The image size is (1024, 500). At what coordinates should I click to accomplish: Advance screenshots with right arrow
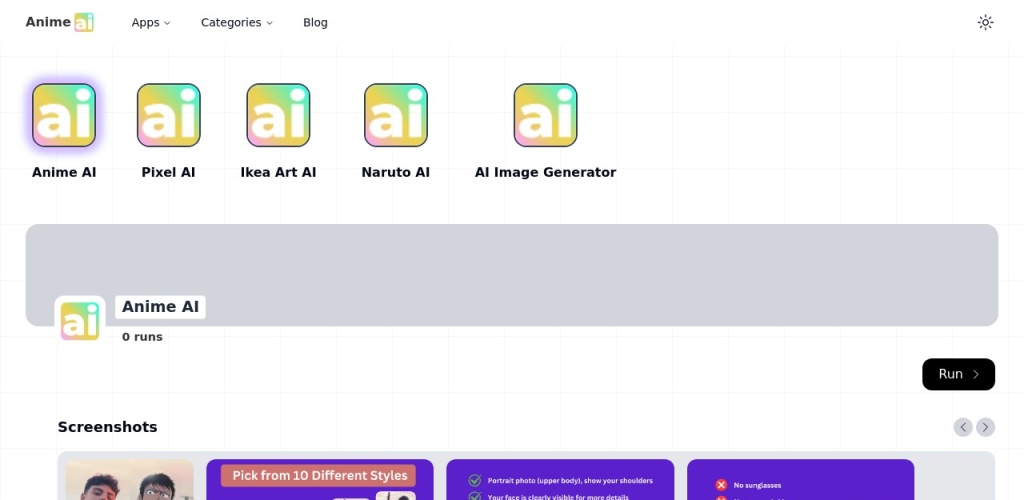coord(985,427)
